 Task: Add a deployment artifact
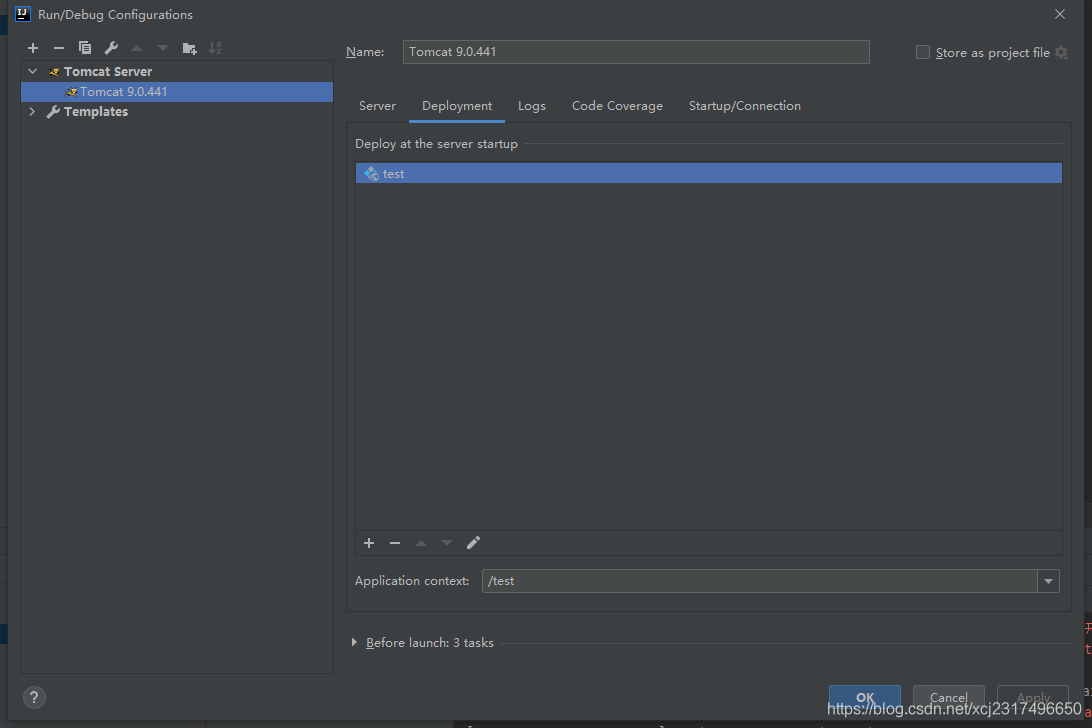click(x=369, y=543)
